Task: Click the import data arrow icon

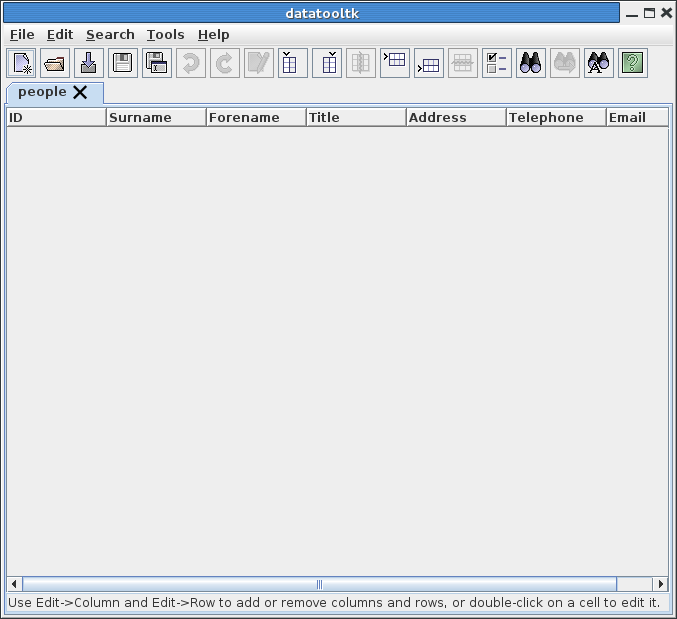Action: point(89,63)
